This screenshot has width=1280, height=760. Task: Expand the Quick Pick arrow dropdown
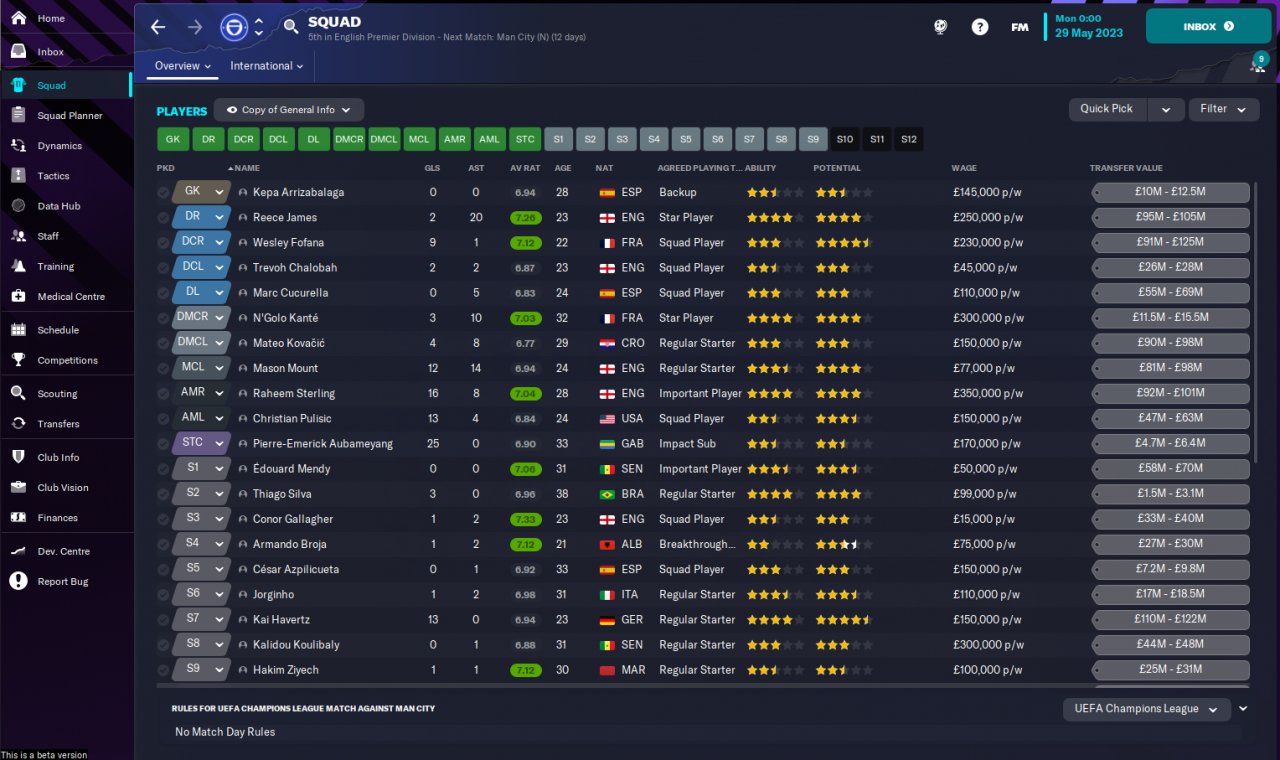coord(1166,109)
